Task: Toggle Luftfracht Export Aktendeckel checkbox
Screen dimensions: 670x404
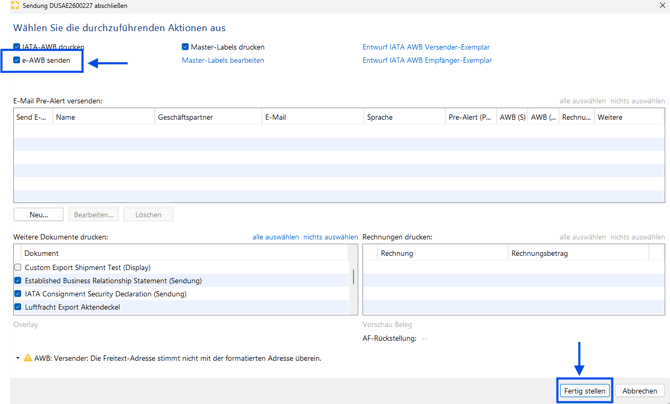Action: [18, 307]
